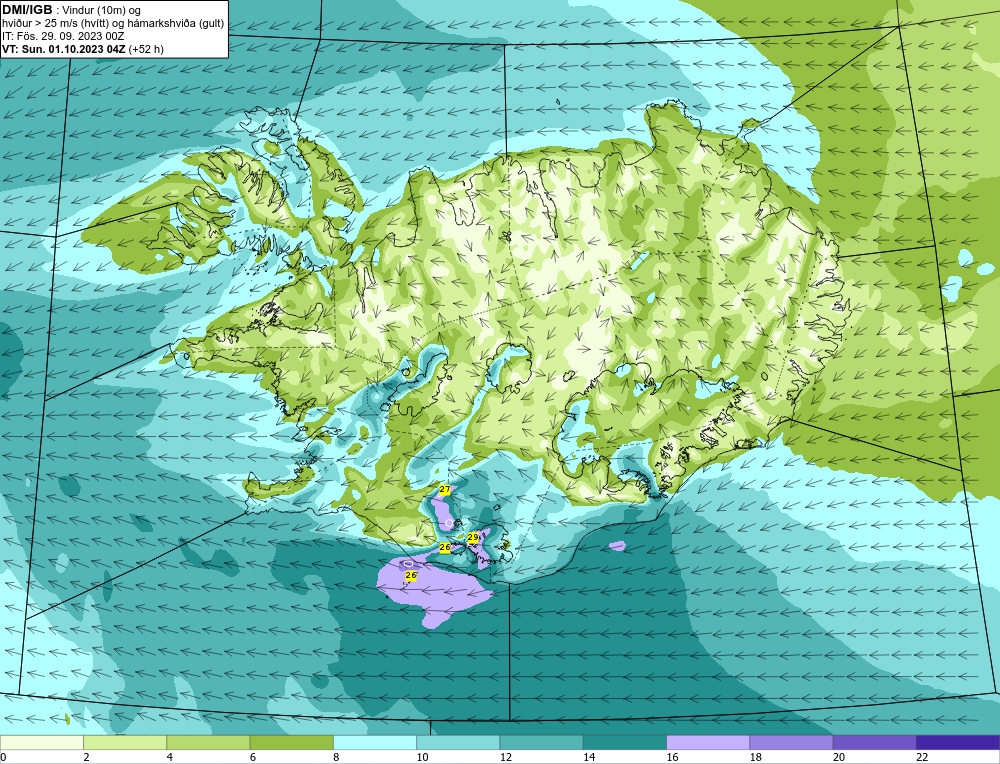The width and height of the screenshot is (1000, 764).
Task: Select the 10-12 m/s turquoise legend swatch
Action: (459, 742)
